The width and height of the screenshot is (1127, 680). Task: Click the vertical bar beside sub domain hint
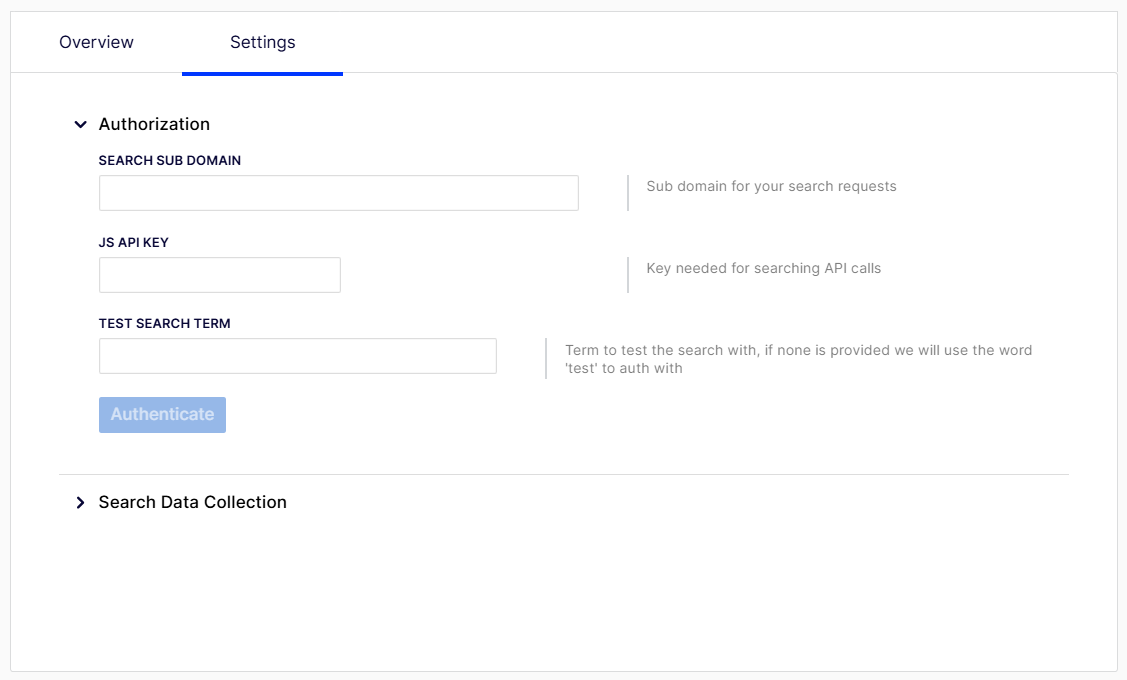pos(628,193)
